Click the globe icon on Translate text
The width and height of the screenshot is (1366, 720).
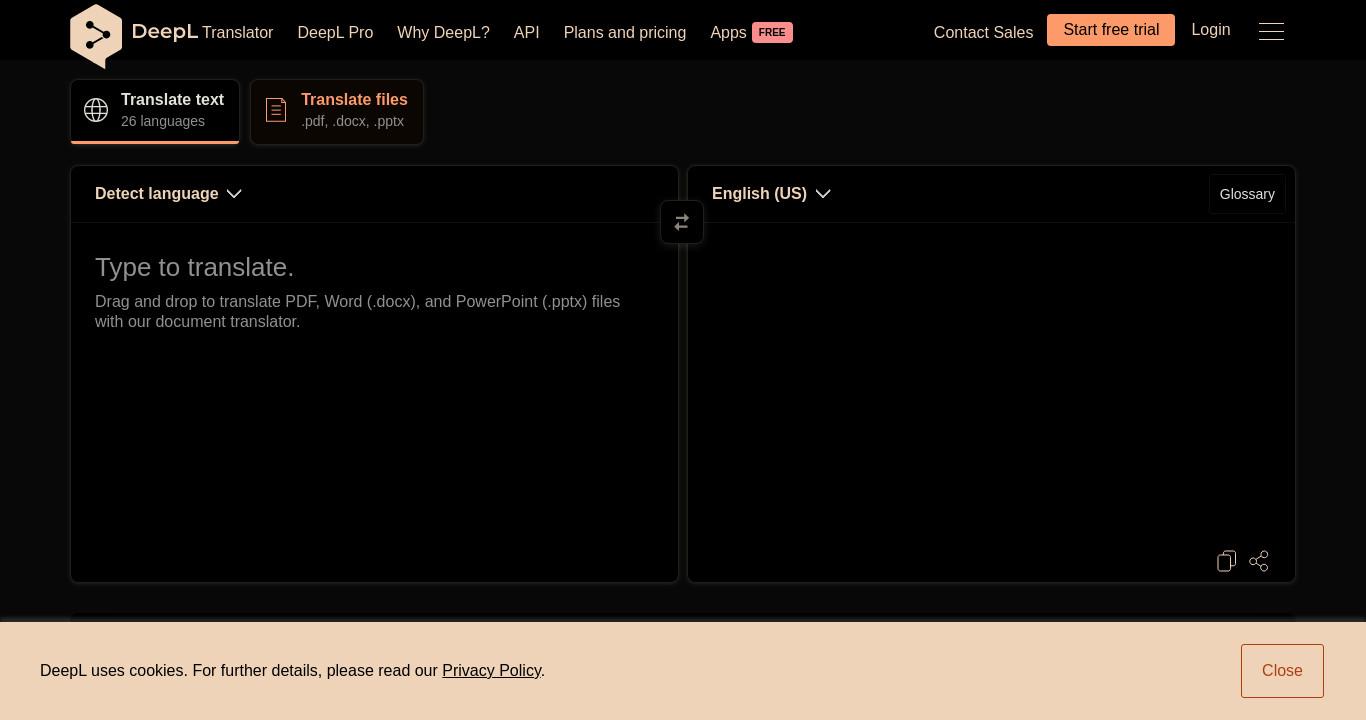click(x=96, y=110)
